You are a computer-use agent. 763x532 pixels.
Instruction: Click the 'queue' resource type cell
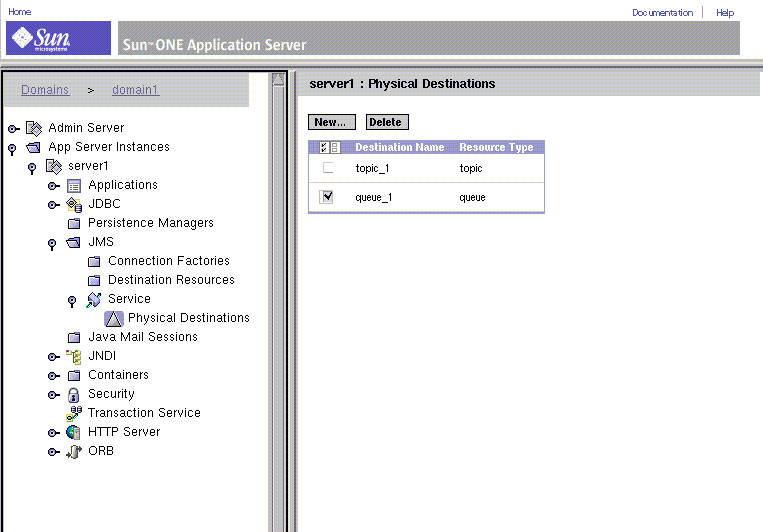[x=472, y=198]
